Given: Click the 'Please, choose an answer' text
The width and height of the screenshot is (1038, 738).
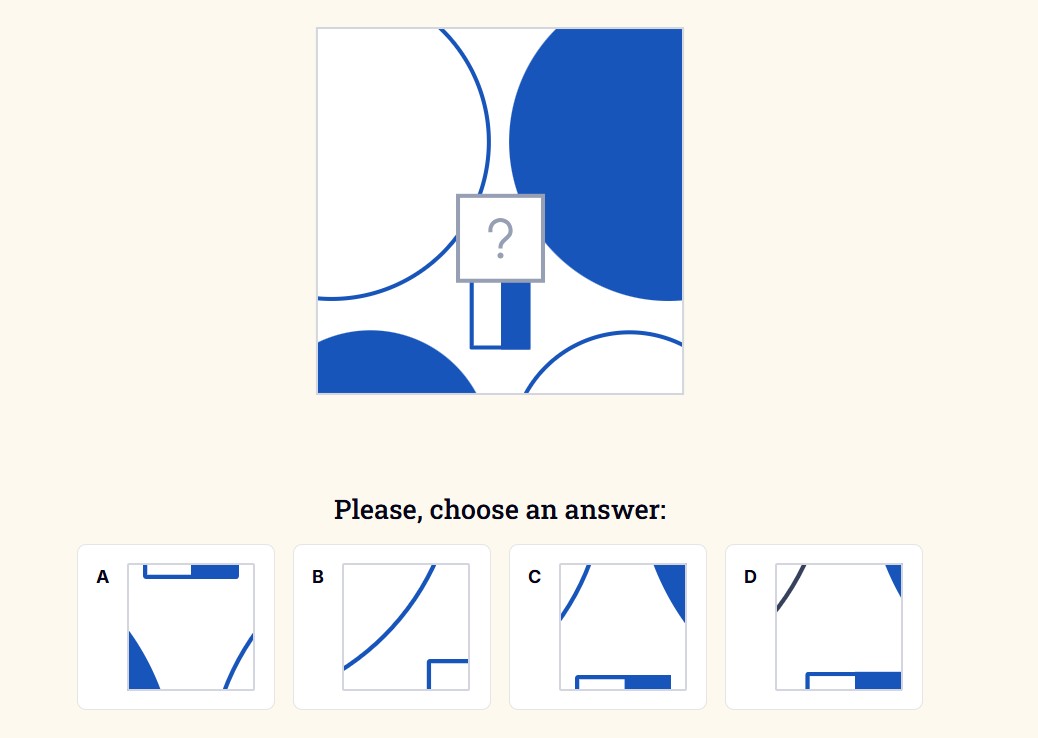Looking at the screenshot, I should [500, 510].
